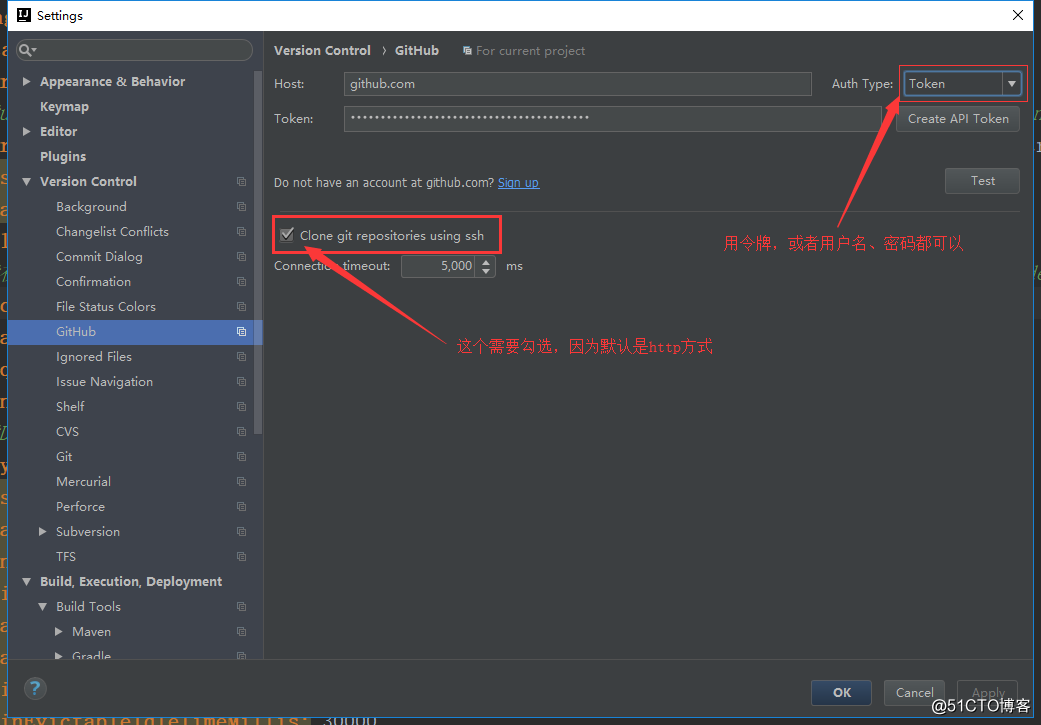Screen dimensions: 1041x725
Task: Click the project-level icon beside Commit Dialog
Action: 242,257
